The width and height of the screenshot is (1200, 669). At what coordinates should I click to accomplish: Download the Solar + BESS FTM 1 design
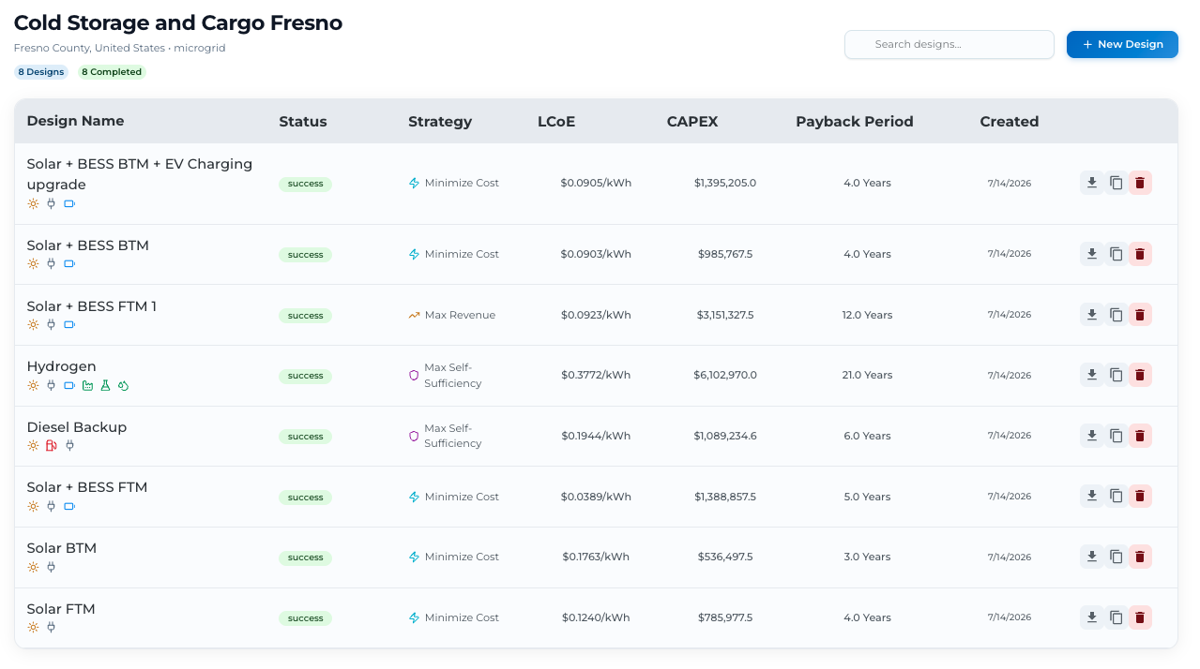[x=1092, y=315]
